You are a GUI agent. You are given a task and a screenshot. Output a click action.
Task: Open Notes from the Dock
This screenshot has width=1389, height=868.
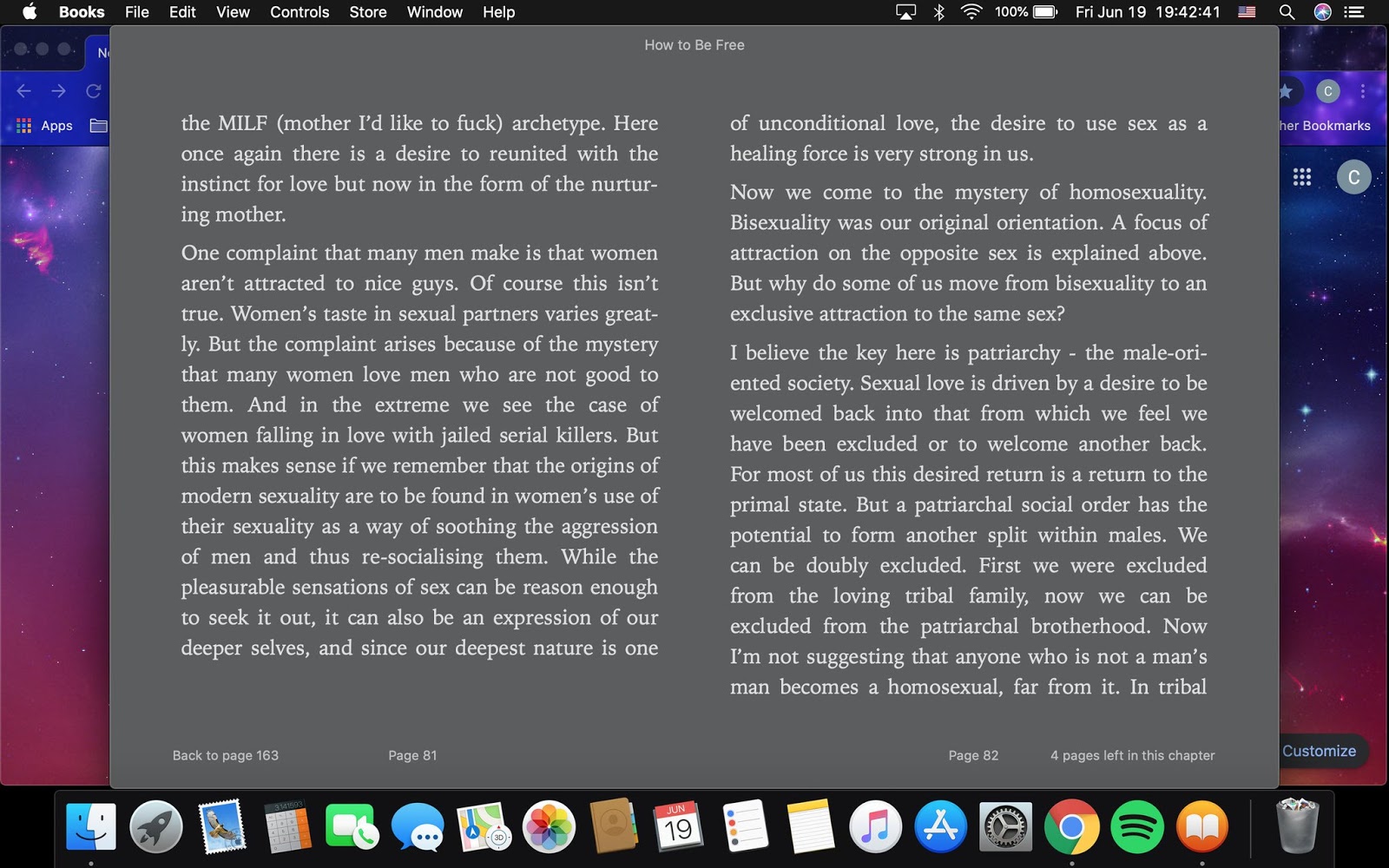(x=810, y=826)
